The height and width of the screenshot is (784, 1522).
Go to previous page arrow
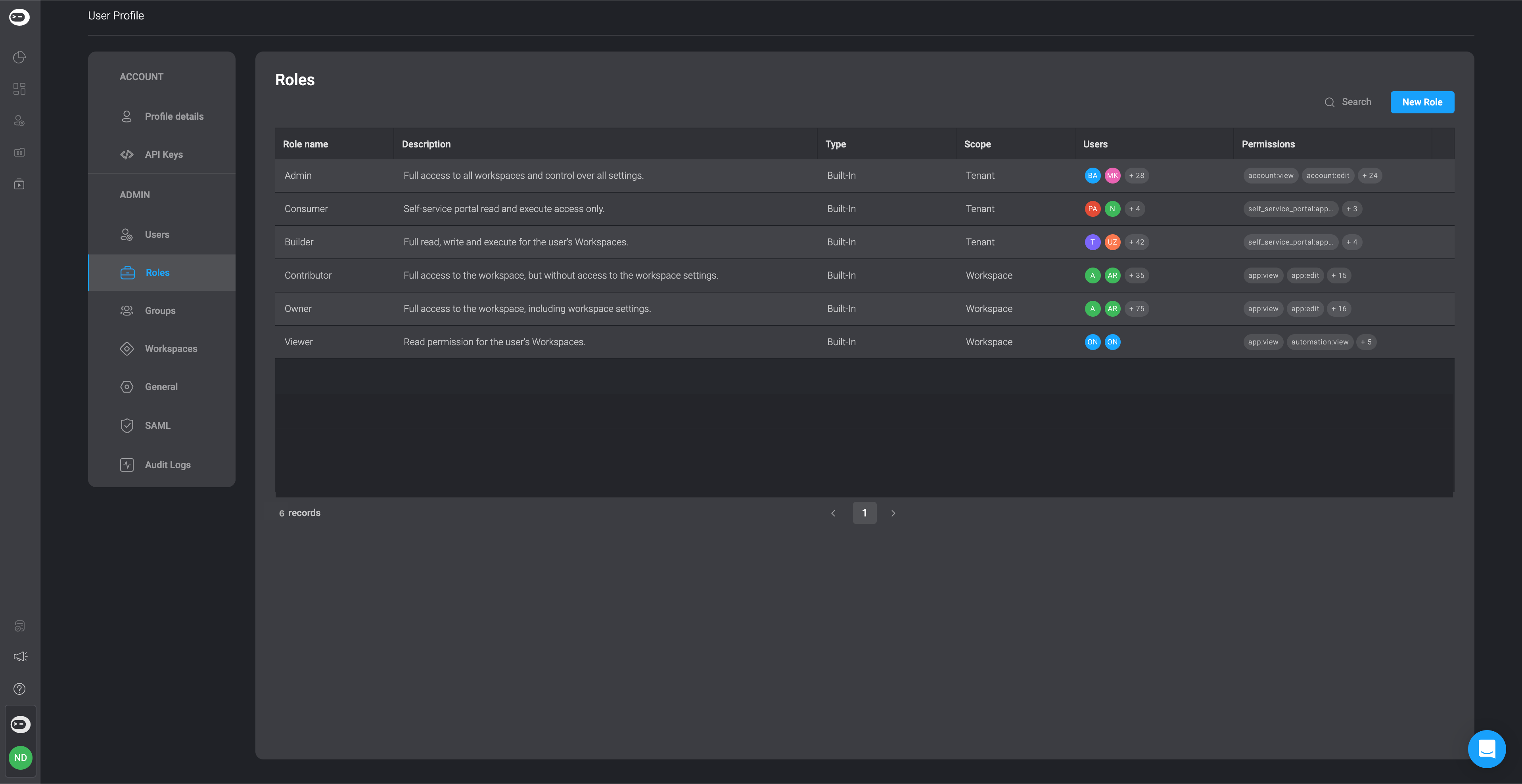tap(833, 513)
